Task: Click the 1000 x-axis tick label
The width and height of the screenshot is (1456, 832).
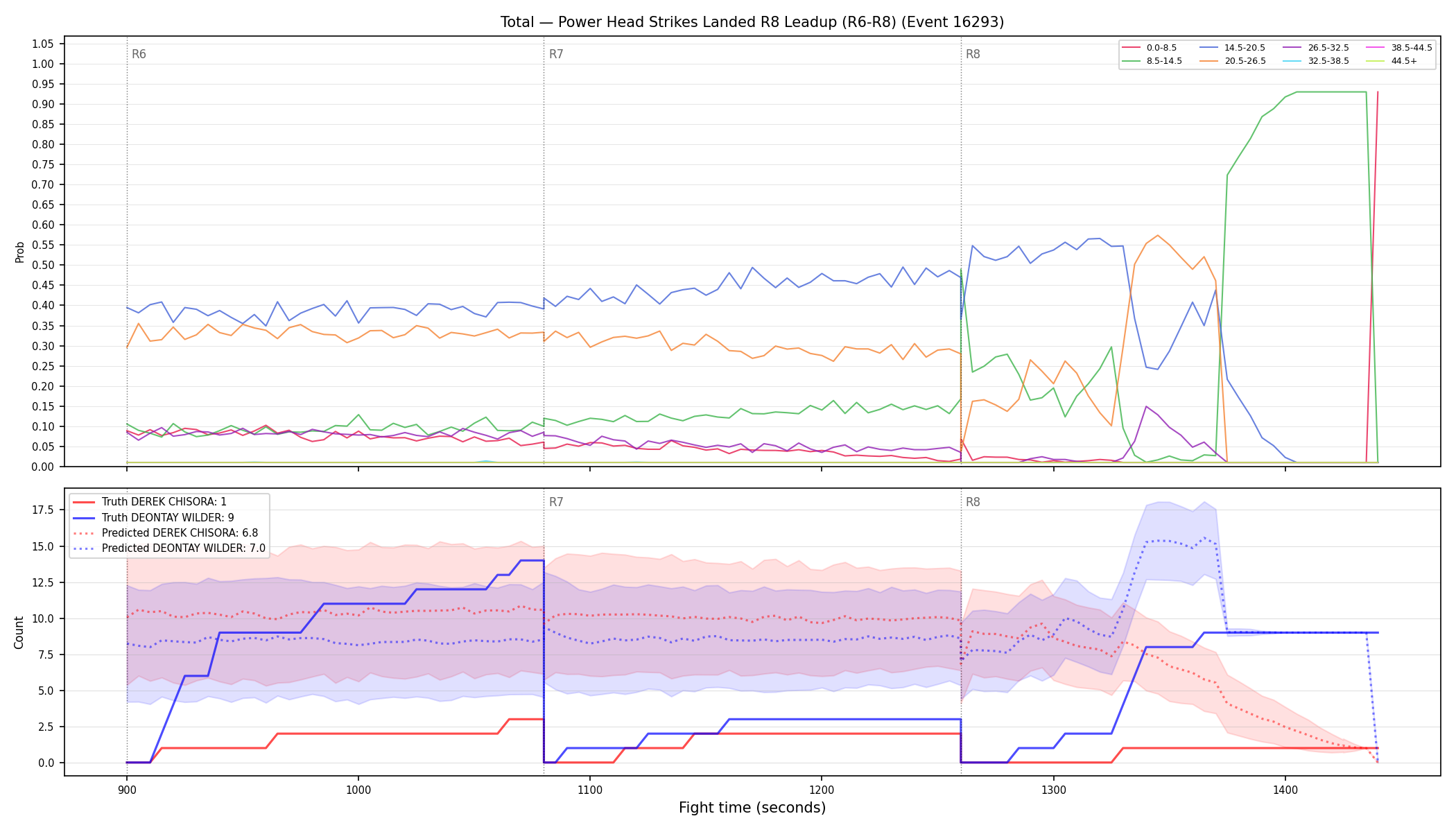Action: point(358,789)
